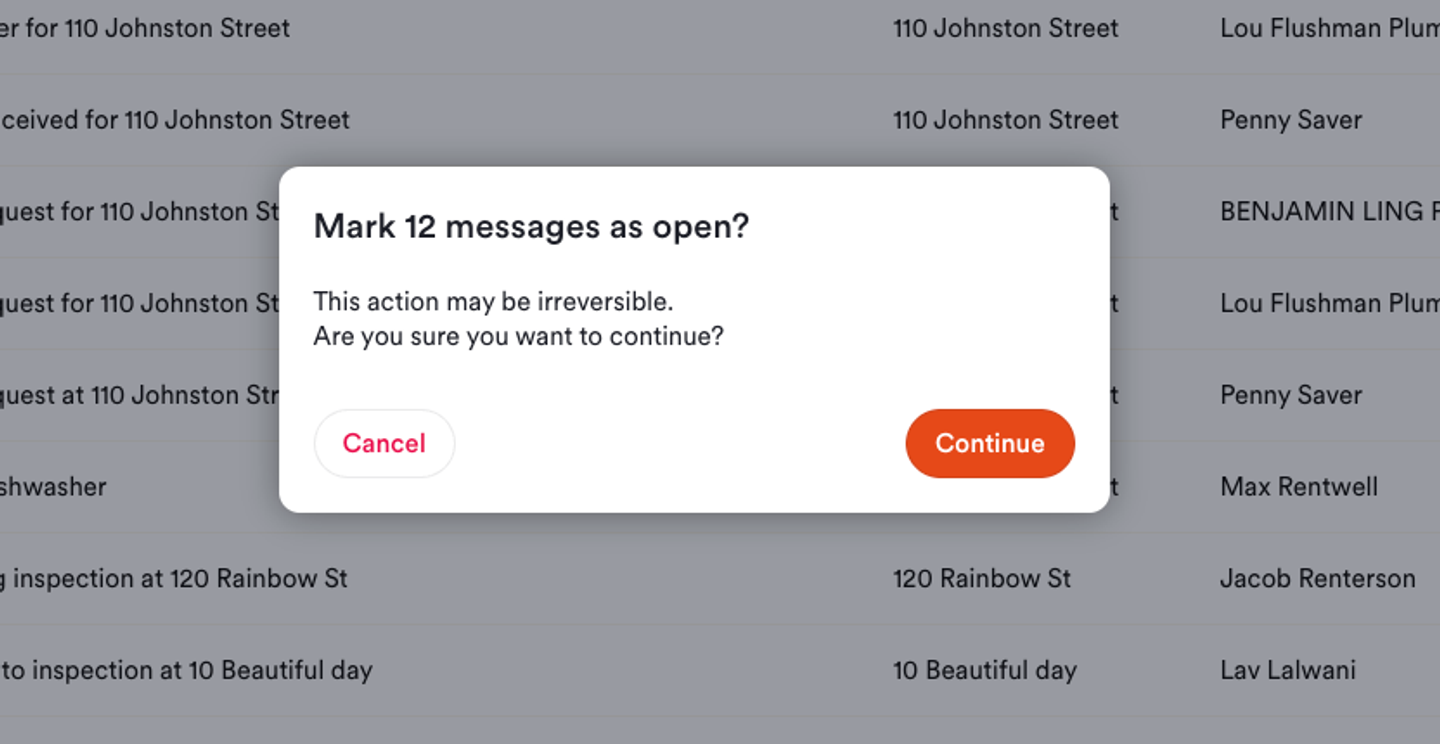Confirm with the orange Continue button
This screenshot has height=744, width=1440.
pyautogui.click(x=990, y=443)
